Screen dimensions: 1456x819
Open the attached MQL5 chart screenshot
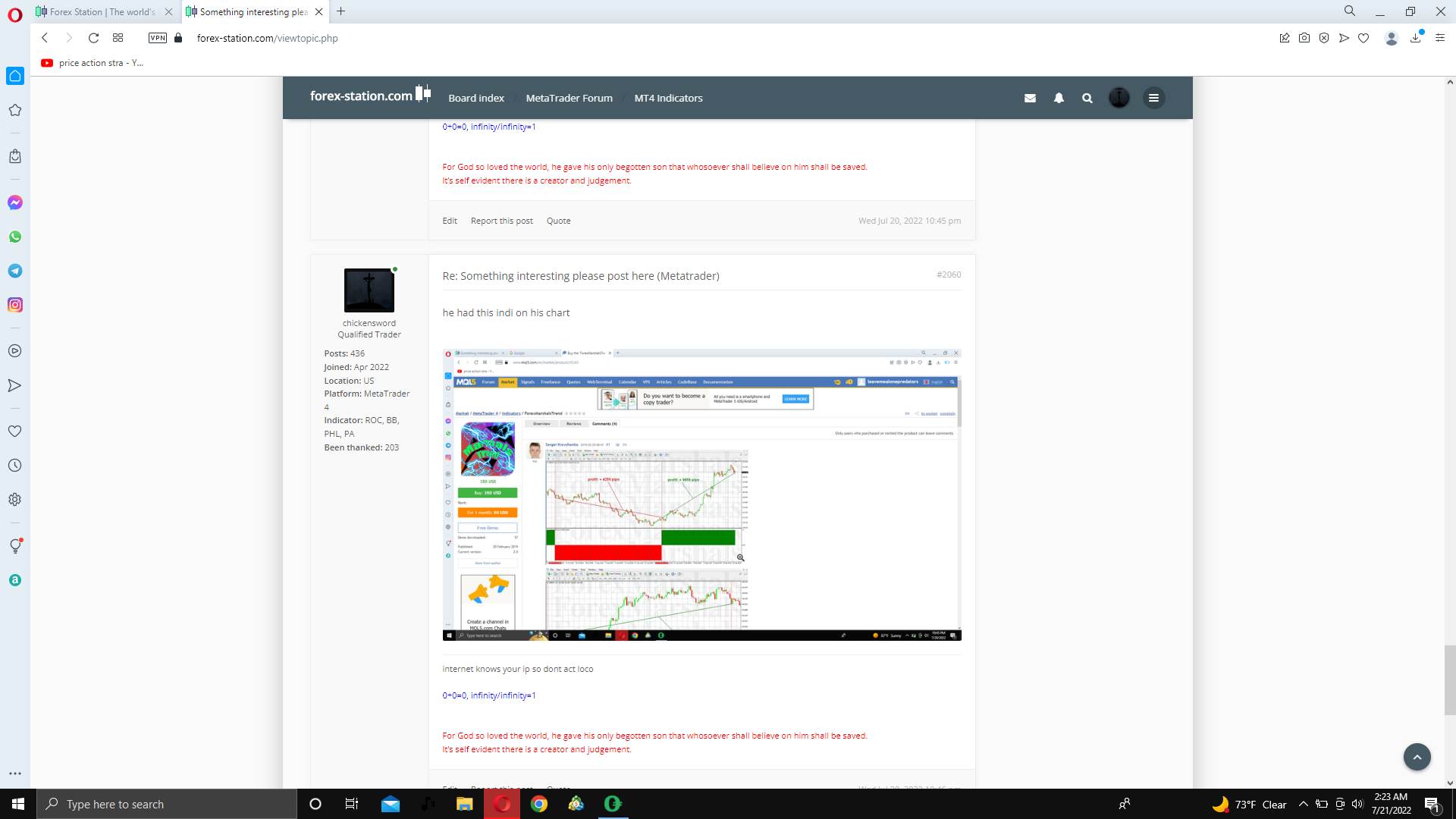[701, 494]
